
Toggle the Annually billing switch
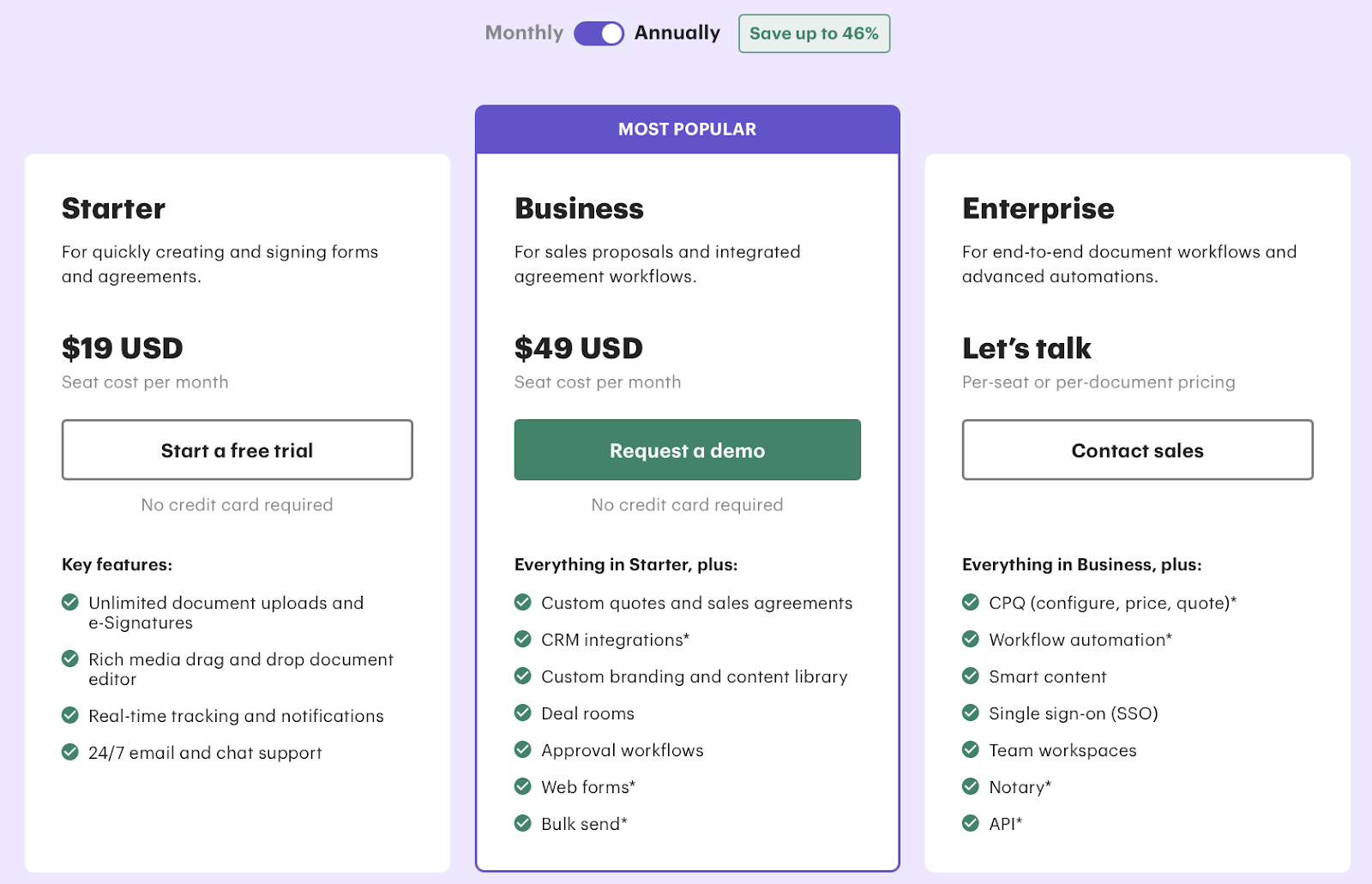[599, 33]
